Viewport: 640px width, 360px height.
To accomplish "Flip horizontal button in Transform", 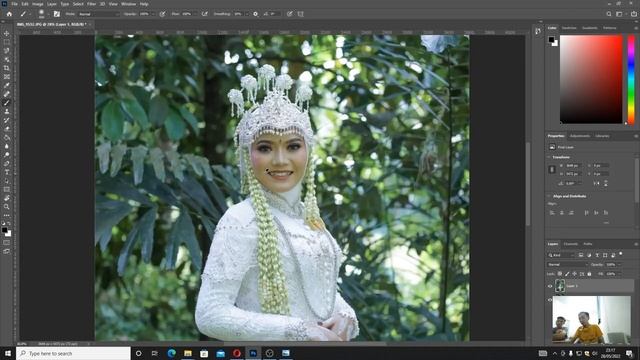I will click(x=597, y=184).
